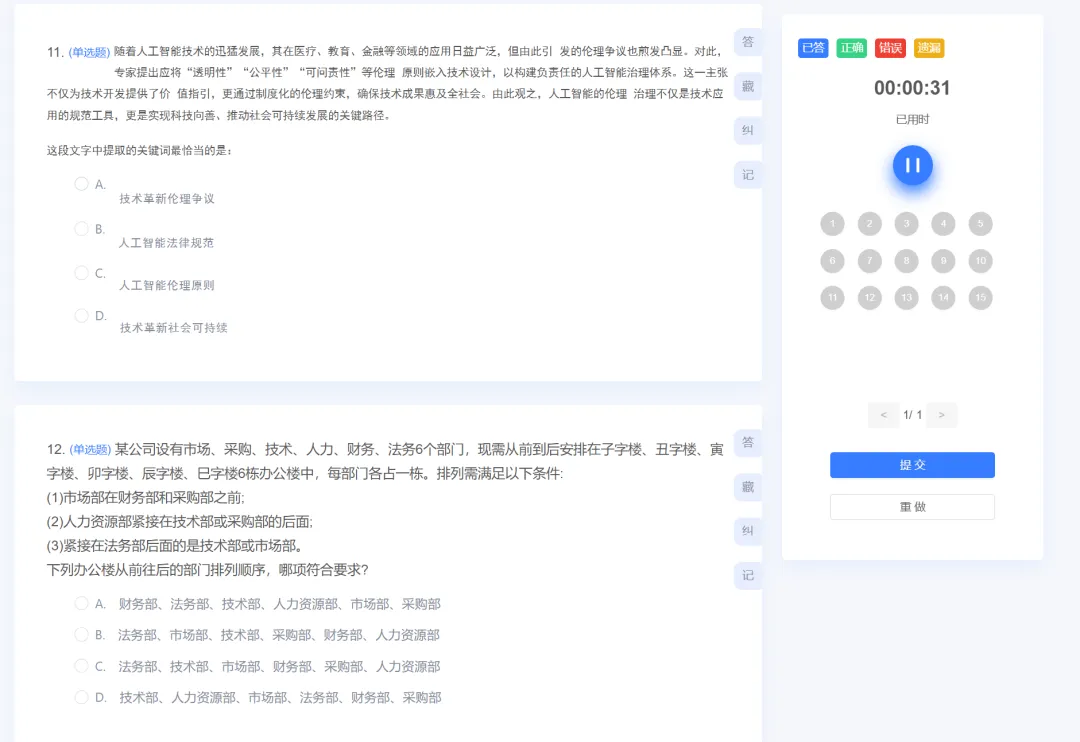Submit the quiz with the 提交 button
Image resolution: width=1080 pixels, height=742 pixels.
coord(912,465)
